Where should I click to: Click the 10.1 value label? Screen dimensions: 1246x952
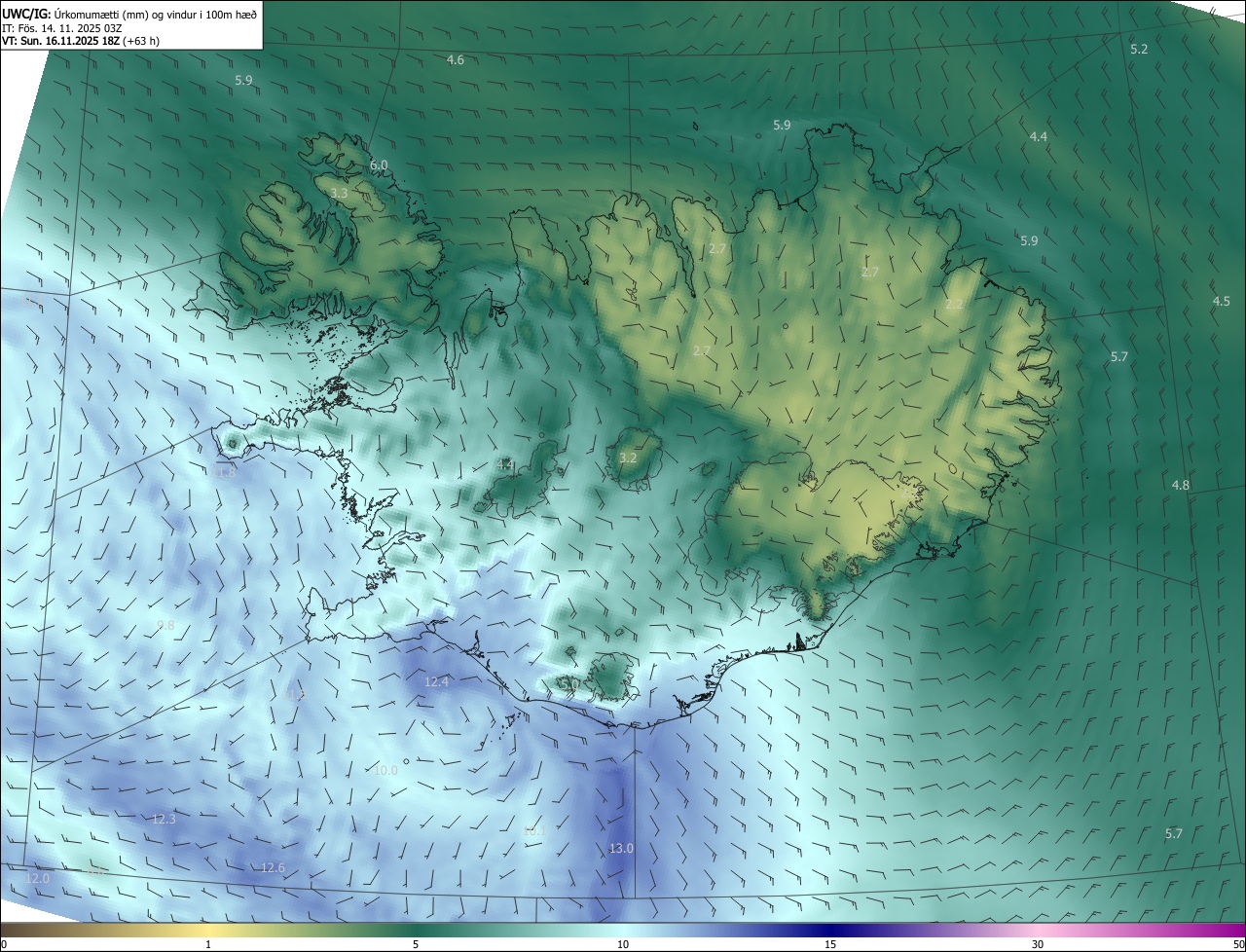coord(533,830)
